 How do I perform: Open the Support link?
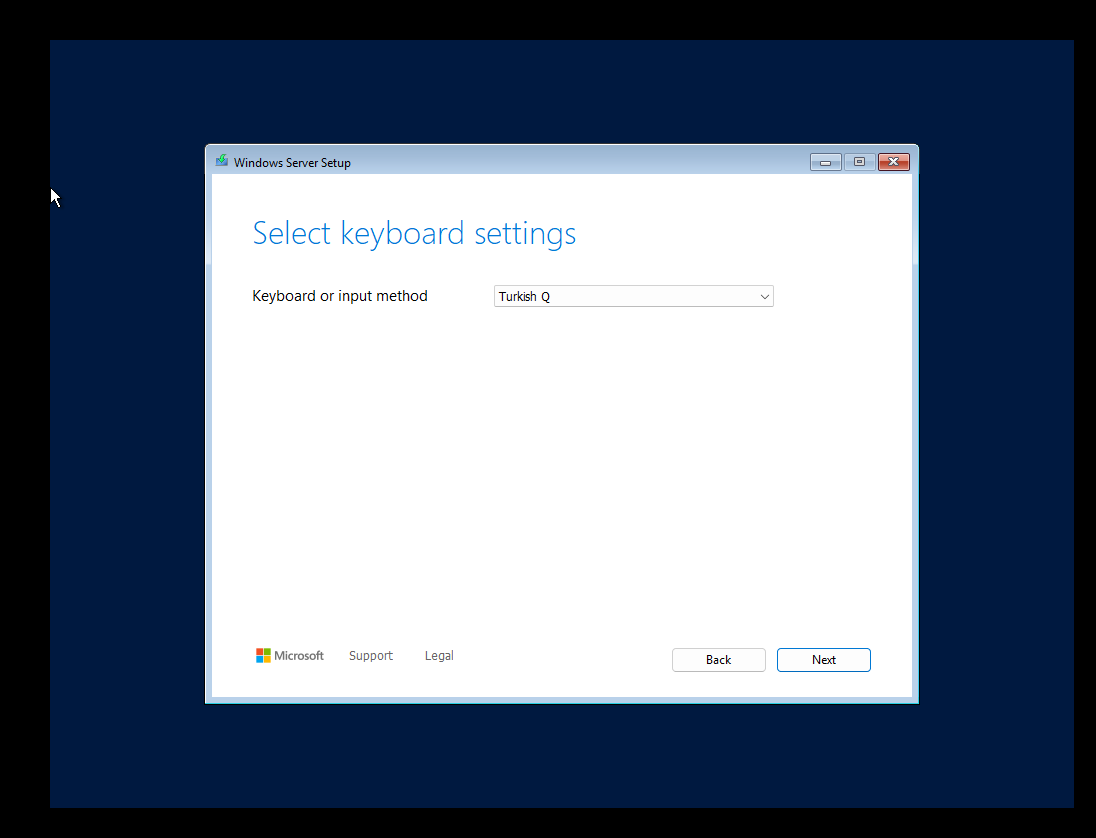pyautogui.click(x=371, y=656)
